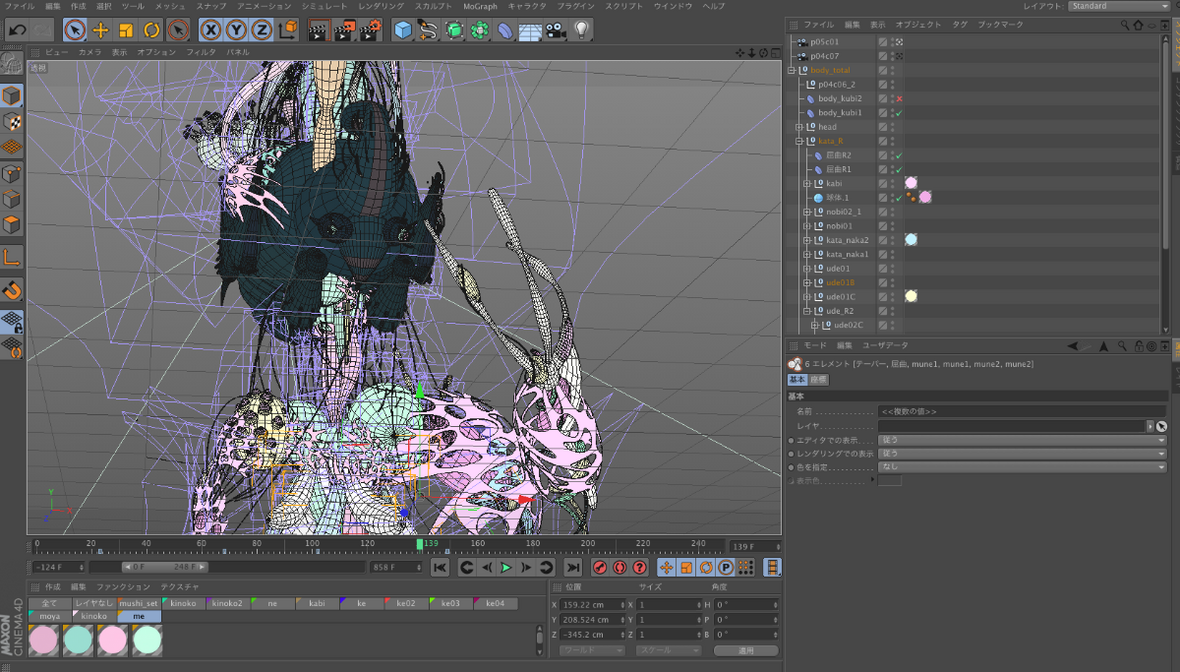
Task: Toggle the Y axis lock
Action: click(235, 31)
